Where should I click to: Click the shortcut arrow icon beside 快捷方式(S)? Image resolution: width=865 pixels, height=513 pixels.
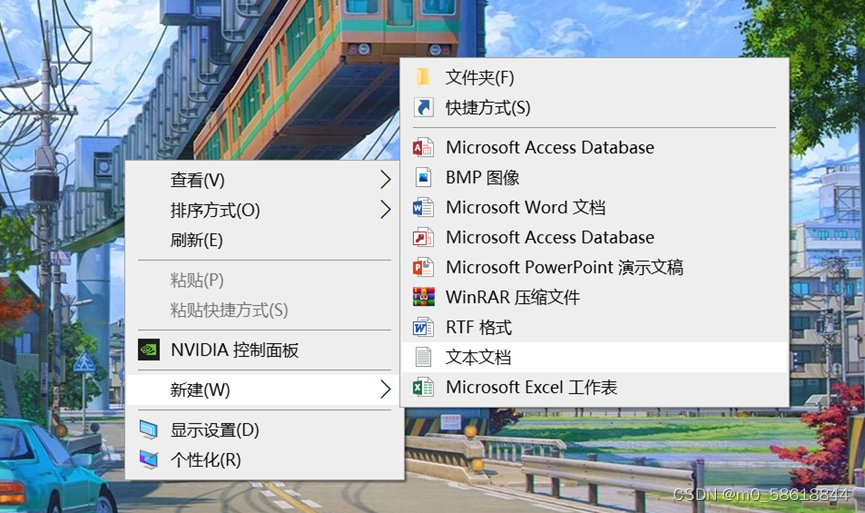(x=423, y=107)
